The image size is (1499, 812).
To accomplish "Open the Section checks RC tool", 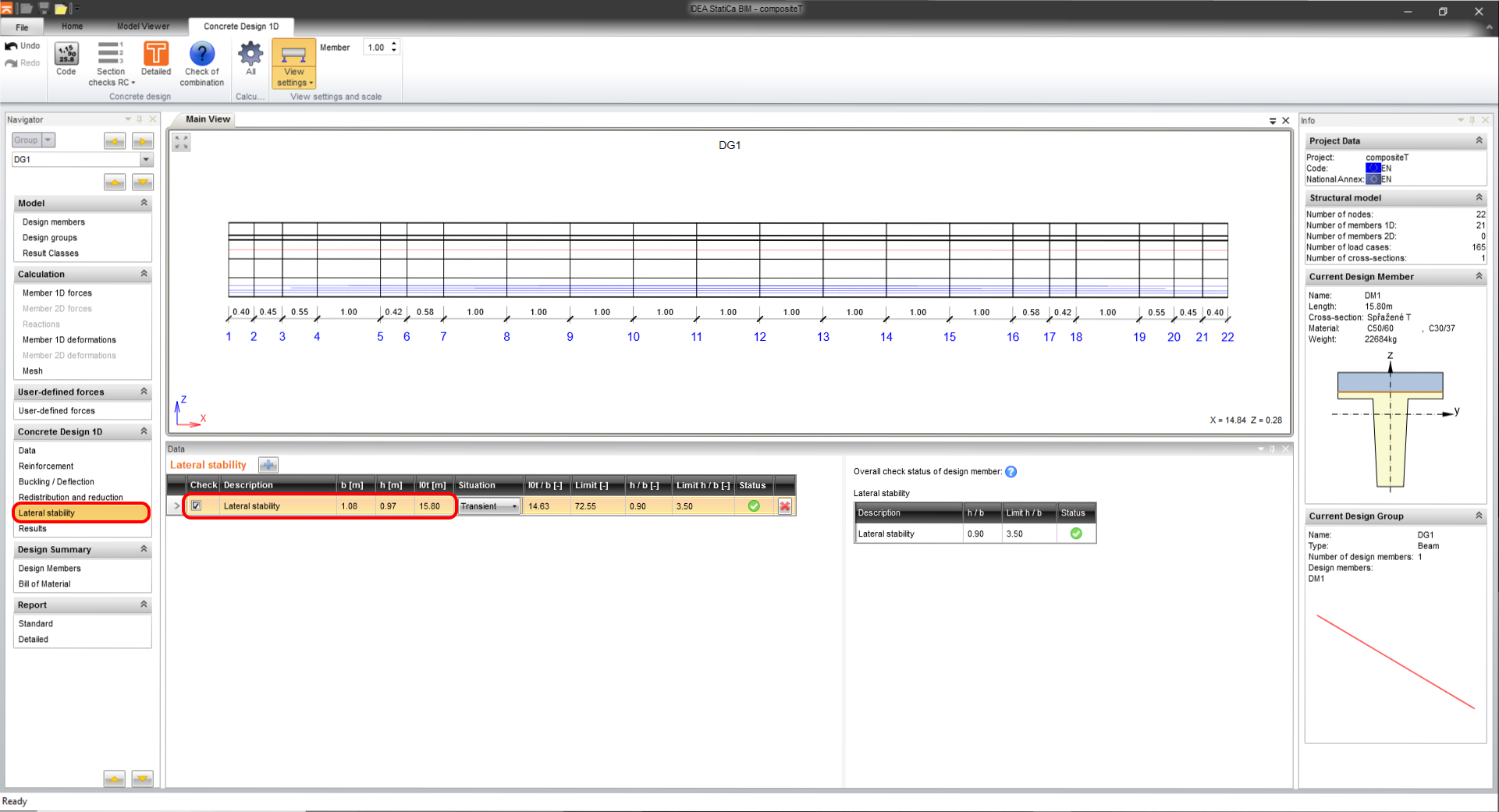I will pos(110,62).
